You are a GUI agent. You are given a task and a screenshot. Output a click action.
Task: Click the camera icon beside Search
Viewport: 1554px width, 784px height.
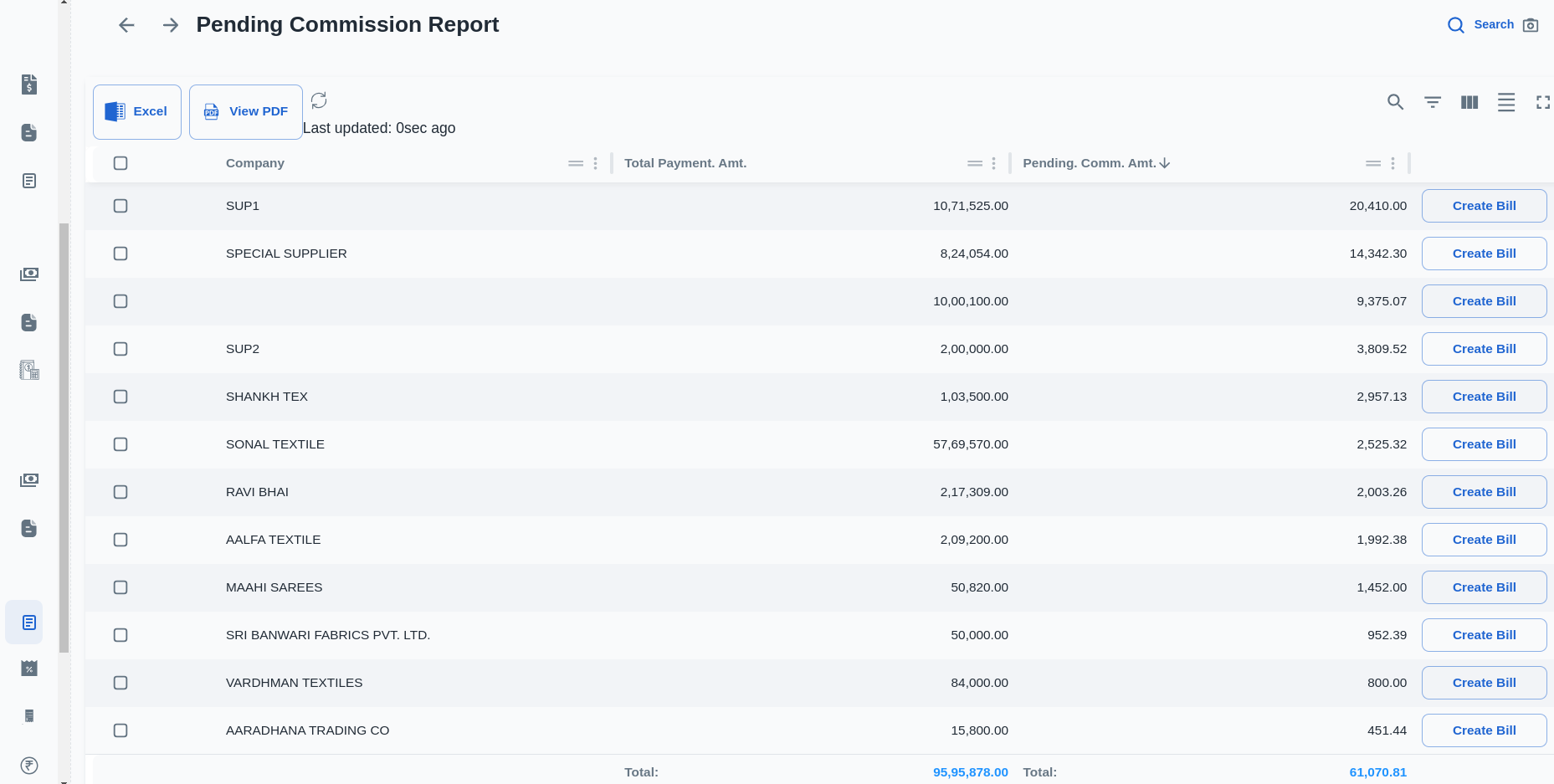(1531, 25)
